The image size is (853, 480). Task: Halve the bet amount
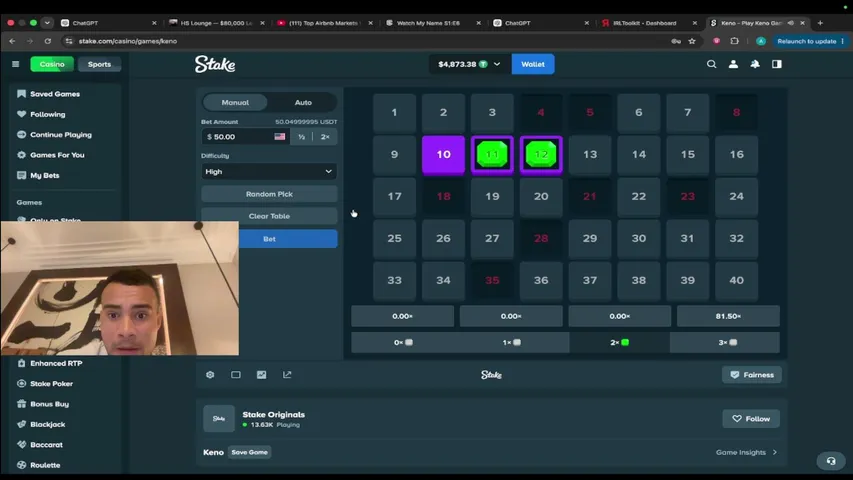coord(301,137)
